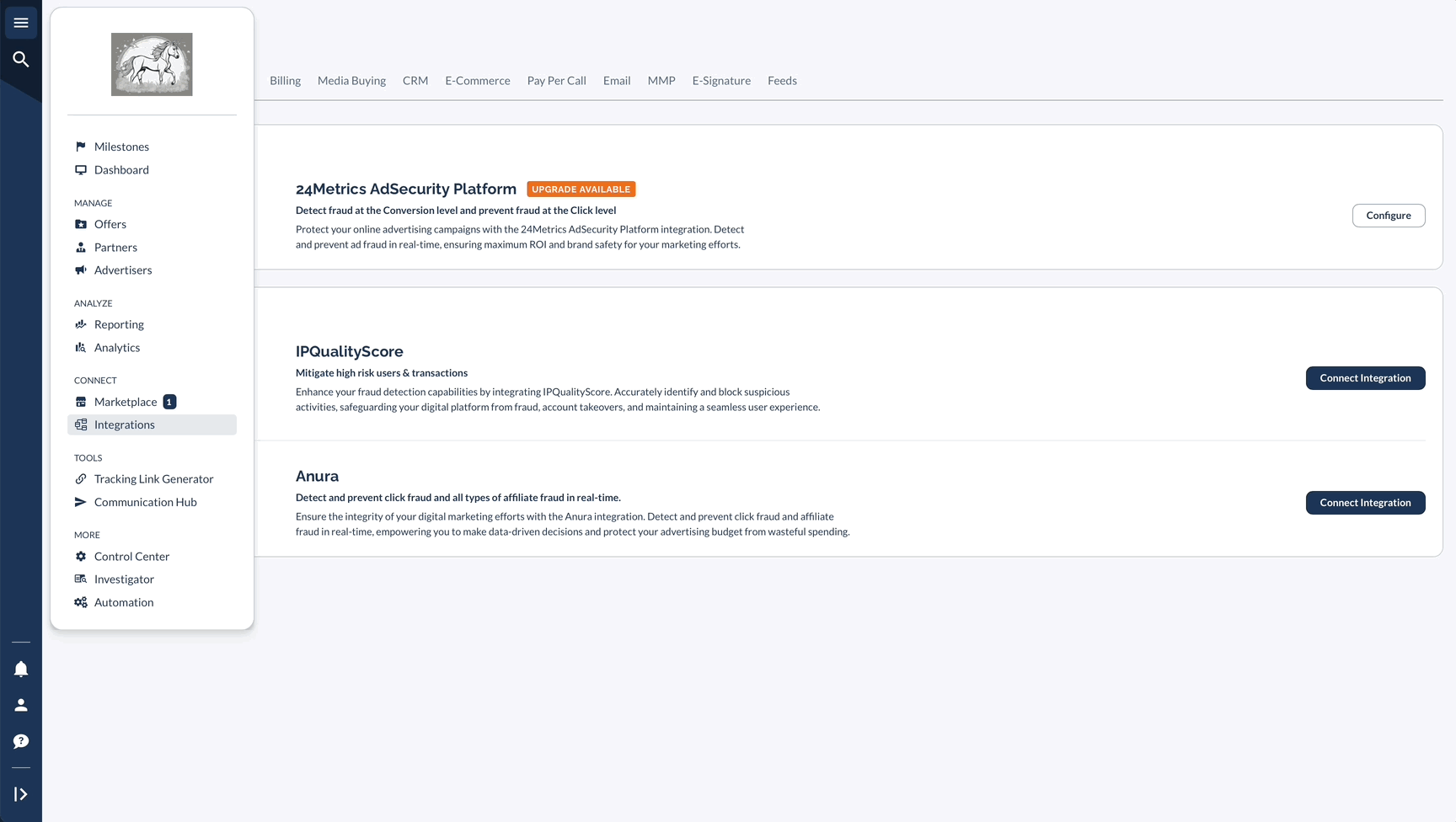Click the Automation gears icon
Screen dimensions: 1456x822
pyautogui.click(x=81, y=602)
